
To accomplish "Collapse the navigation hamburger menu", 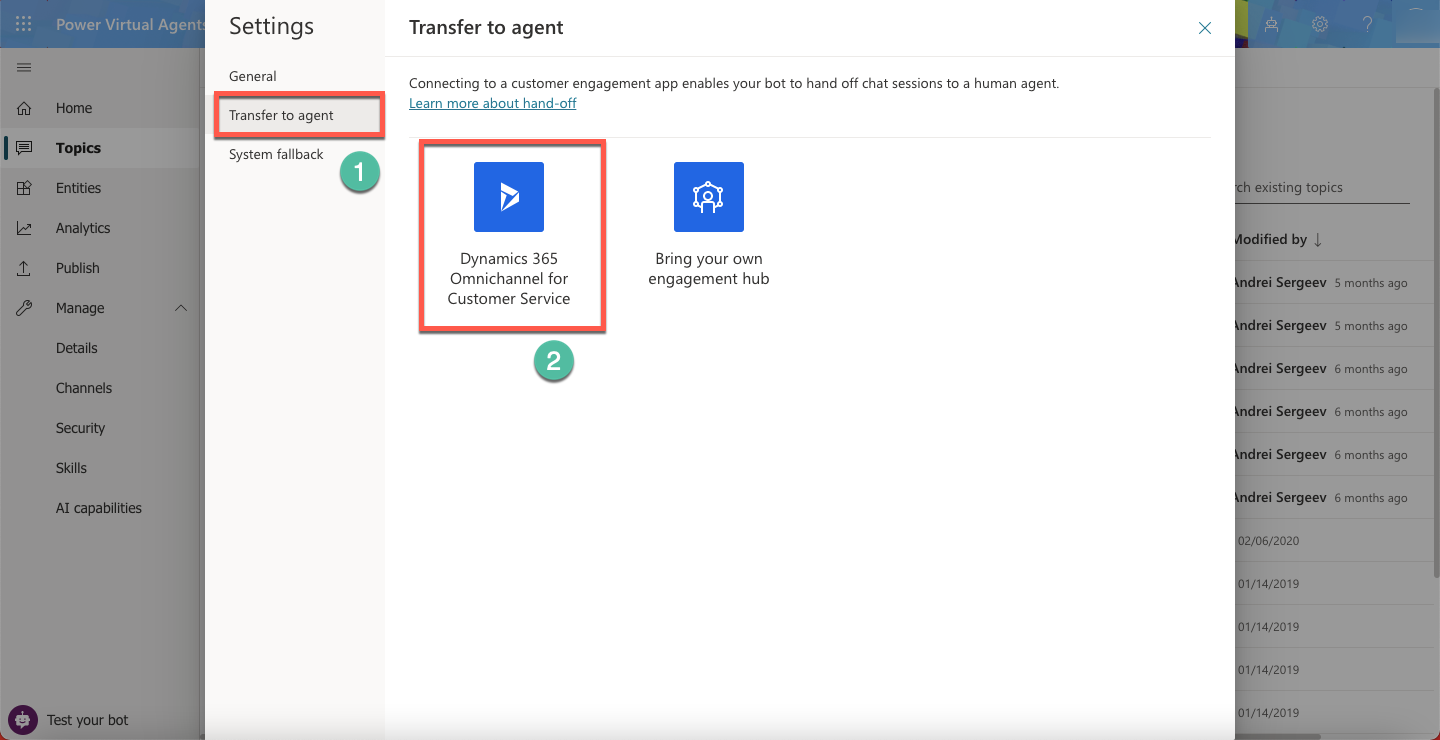I will click(24, 67).
